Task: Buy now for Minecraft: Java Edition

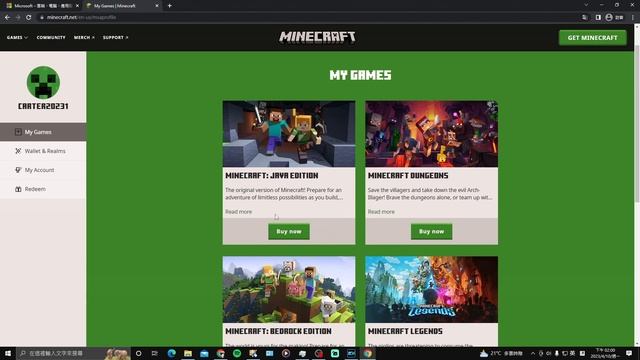Action: coord(289,231)
